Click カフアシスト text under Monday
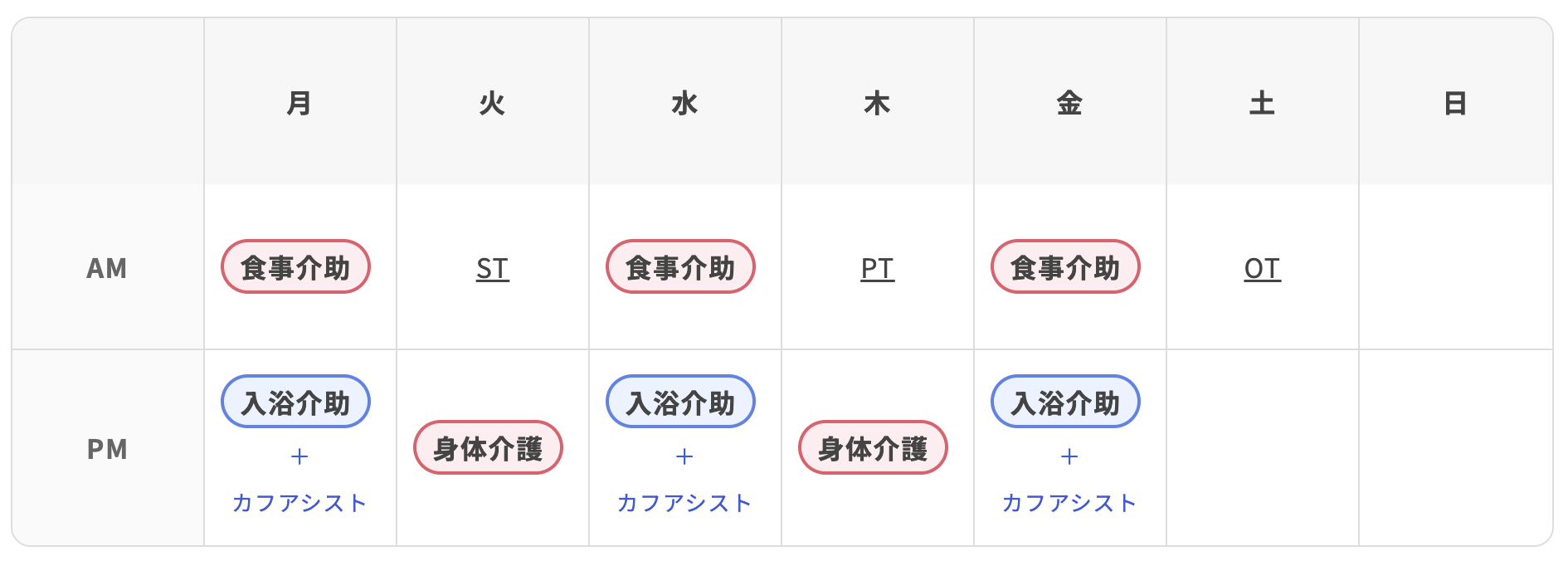The height and width of the screenshot is (561, 1568). (299, 503)
